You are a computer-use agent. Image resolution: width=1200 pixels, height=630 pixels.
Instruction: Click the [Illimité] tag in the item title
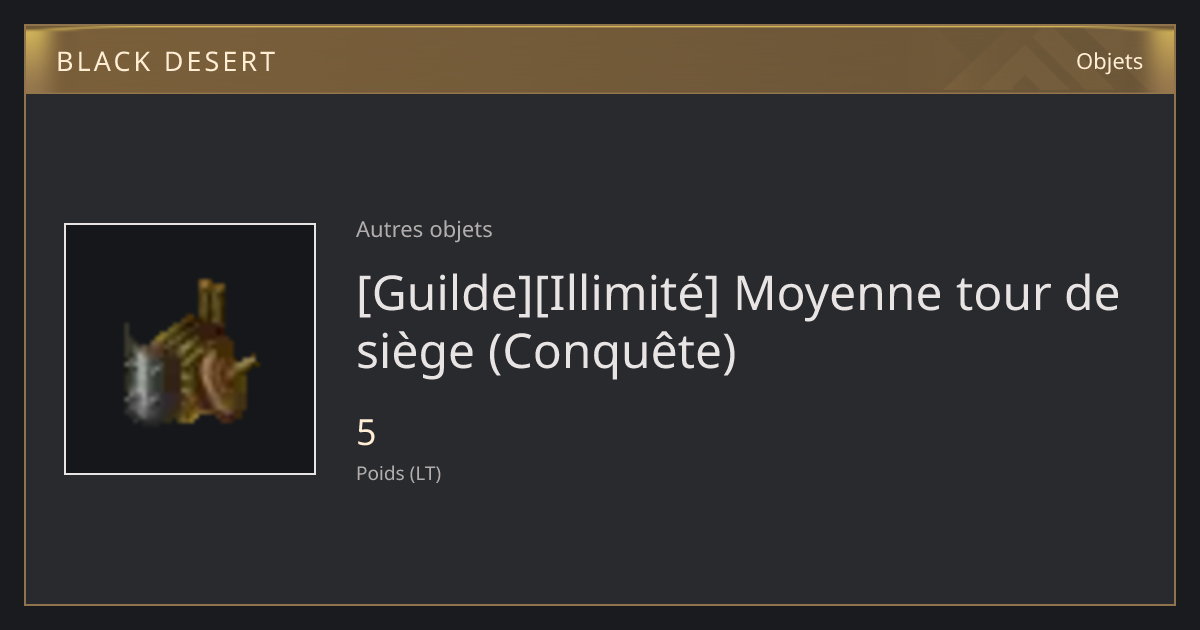pos(624,295)
